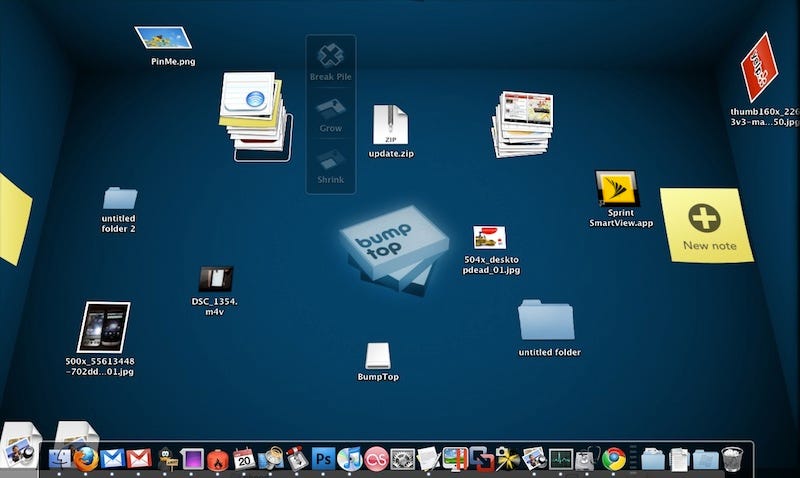The height and width of the screenshot is (478, 800).
Task: Click the 'BumpTop' drive label
Action: (x=378, y=376)
